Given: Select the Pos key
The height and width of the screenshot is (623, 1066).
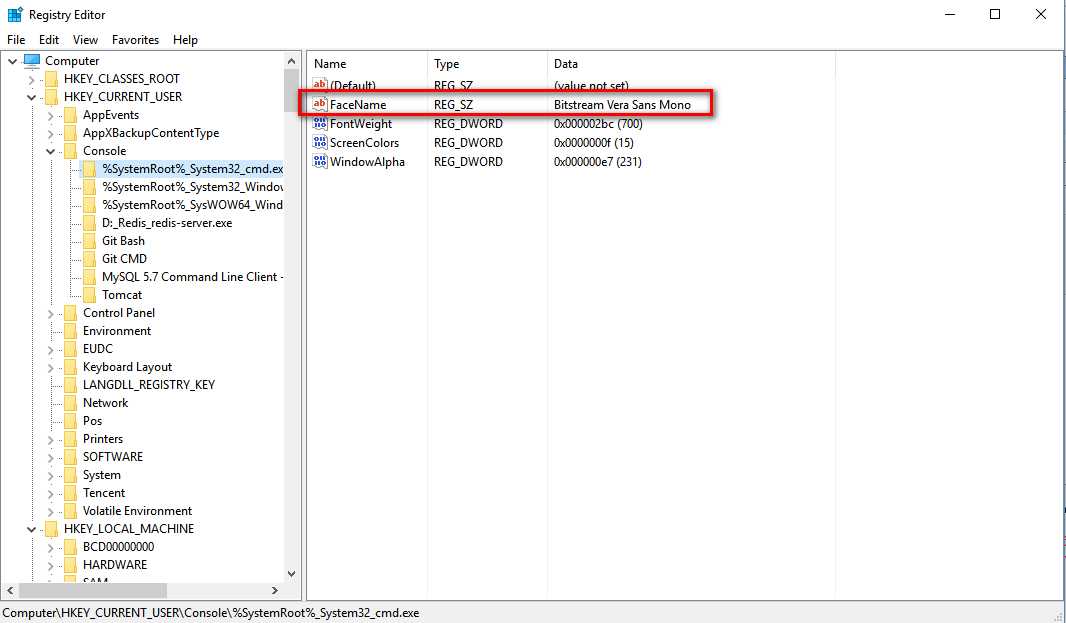Looking at the screenshot, I should [x=92, y=421].
